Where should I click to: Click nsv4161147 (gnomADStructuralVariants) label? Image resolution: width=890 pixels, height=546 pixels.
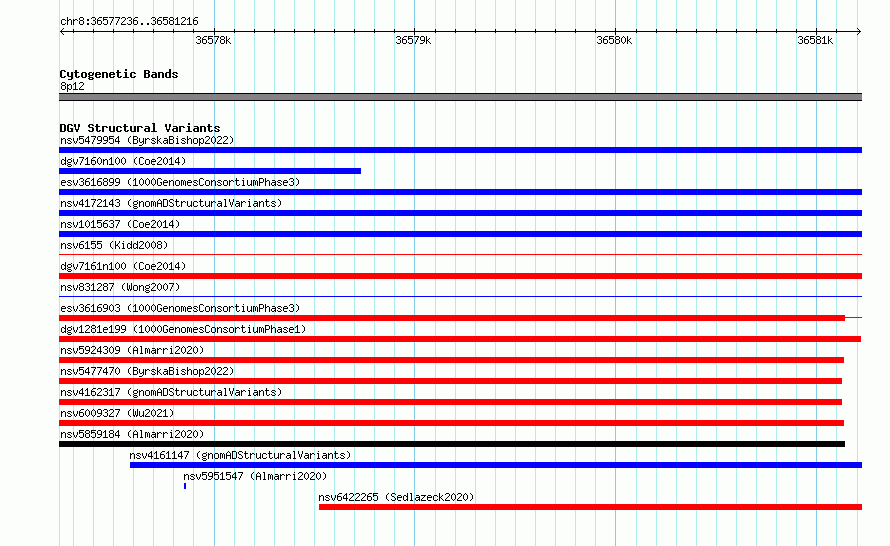[x=240, y=455]
